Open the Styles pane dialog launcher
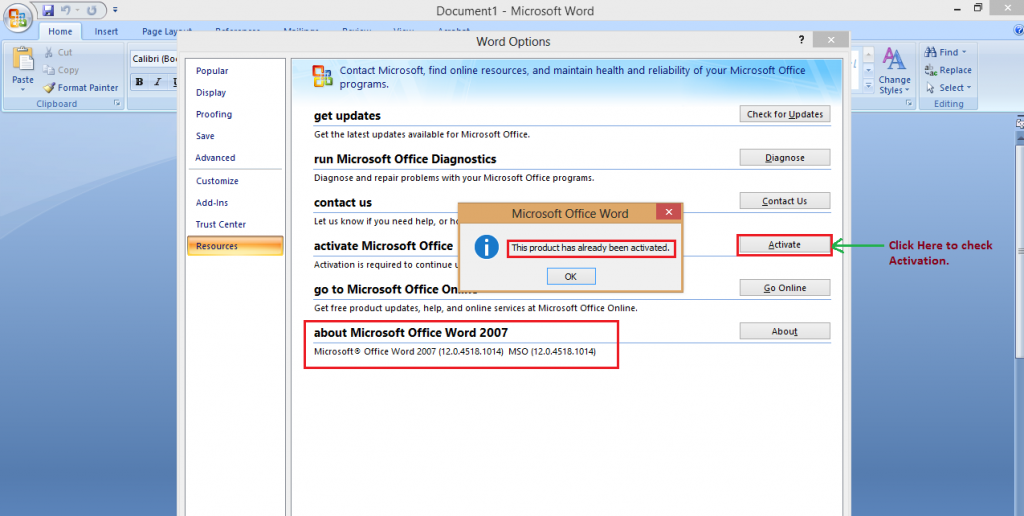 908,104
